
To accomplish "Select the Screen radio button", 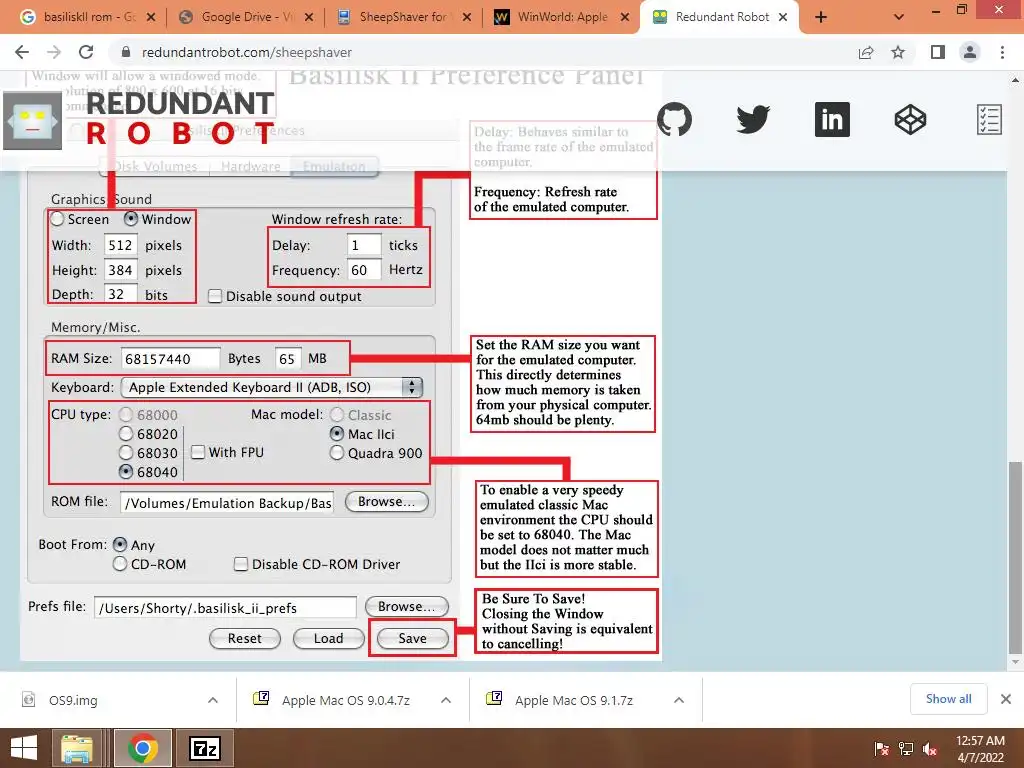I will [57, 219].
